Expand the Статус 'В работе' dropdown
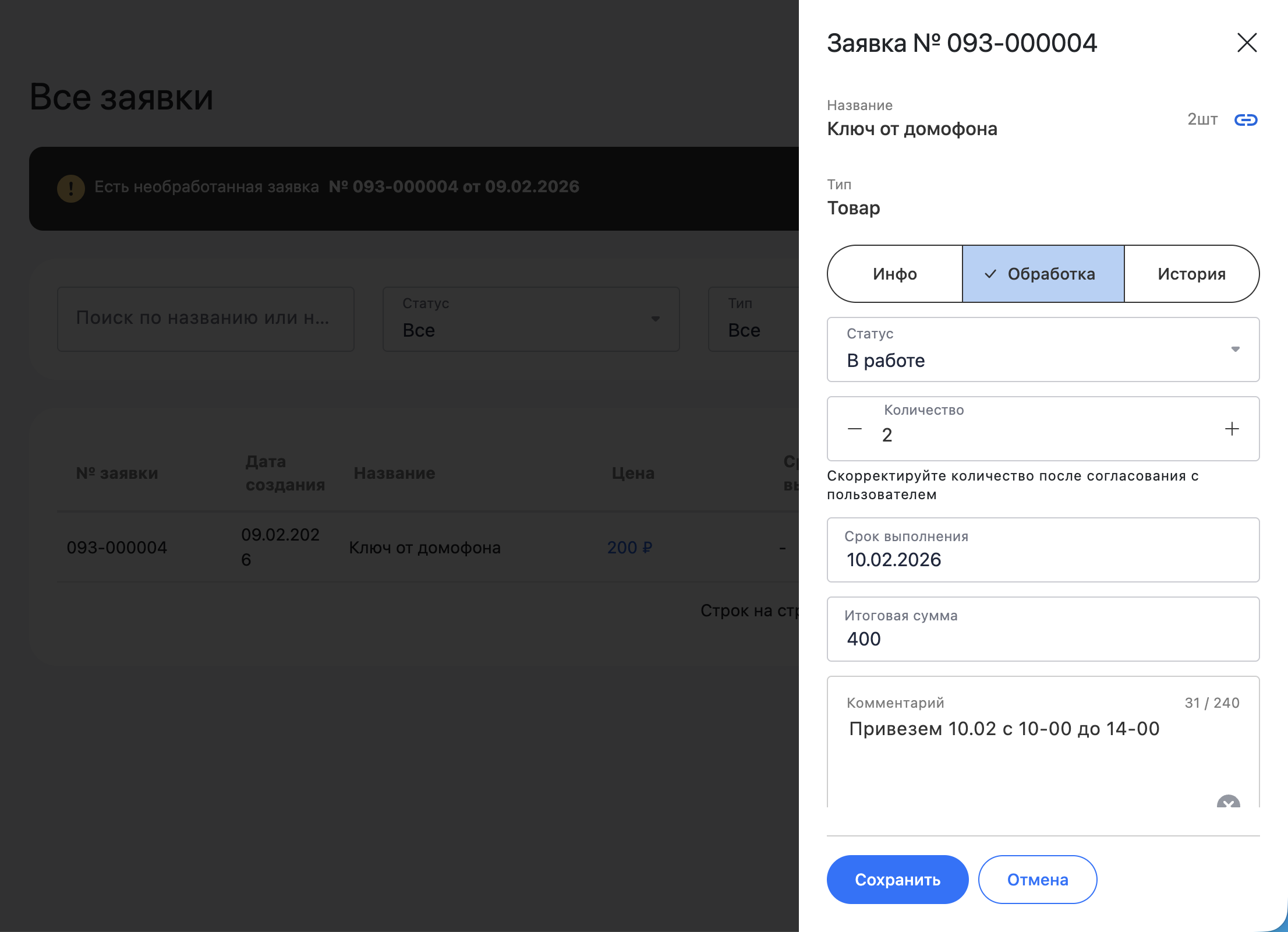Image resolution: width=1288 pixels, height=932 pixels. pyautogui.click(x=1042, y=349)
